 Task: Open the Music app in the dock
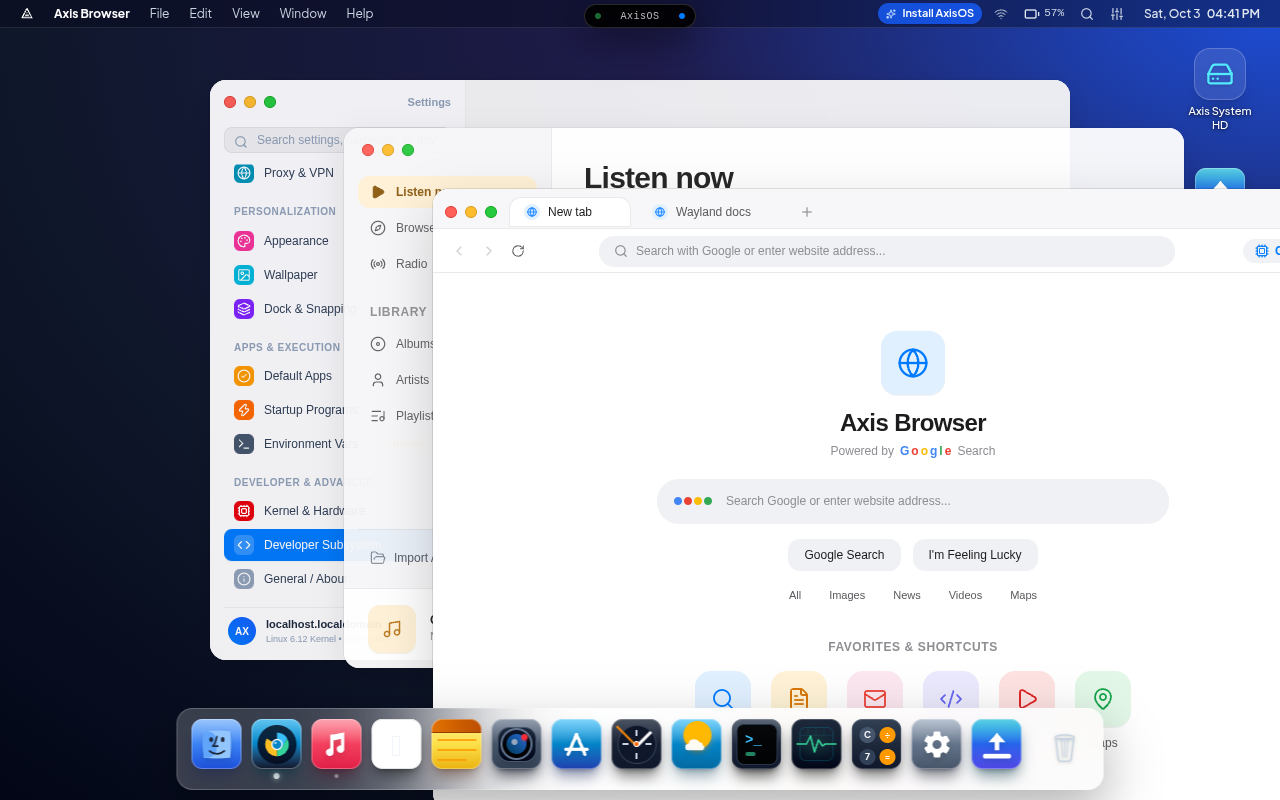(337, 744)
